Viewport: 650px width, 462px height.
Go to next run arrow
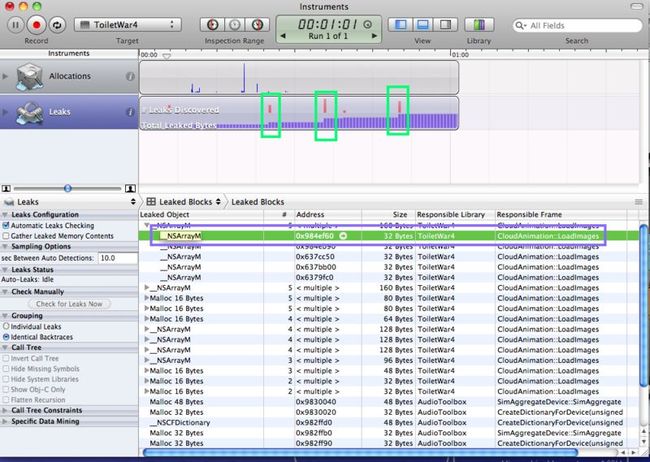pyautogui.click(x=374, y=36)
